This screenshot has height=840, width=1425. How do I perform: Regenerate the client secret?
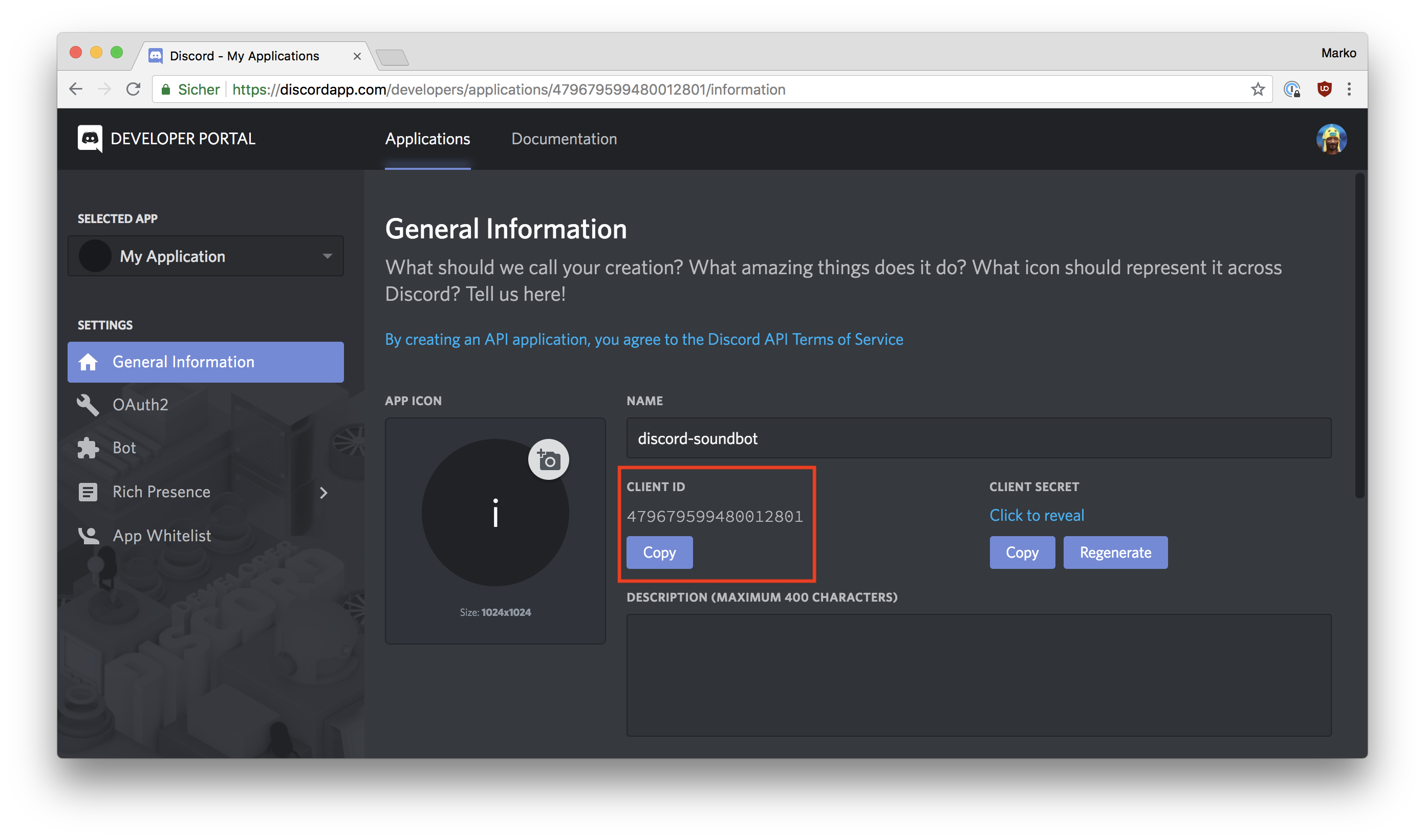1115,552
